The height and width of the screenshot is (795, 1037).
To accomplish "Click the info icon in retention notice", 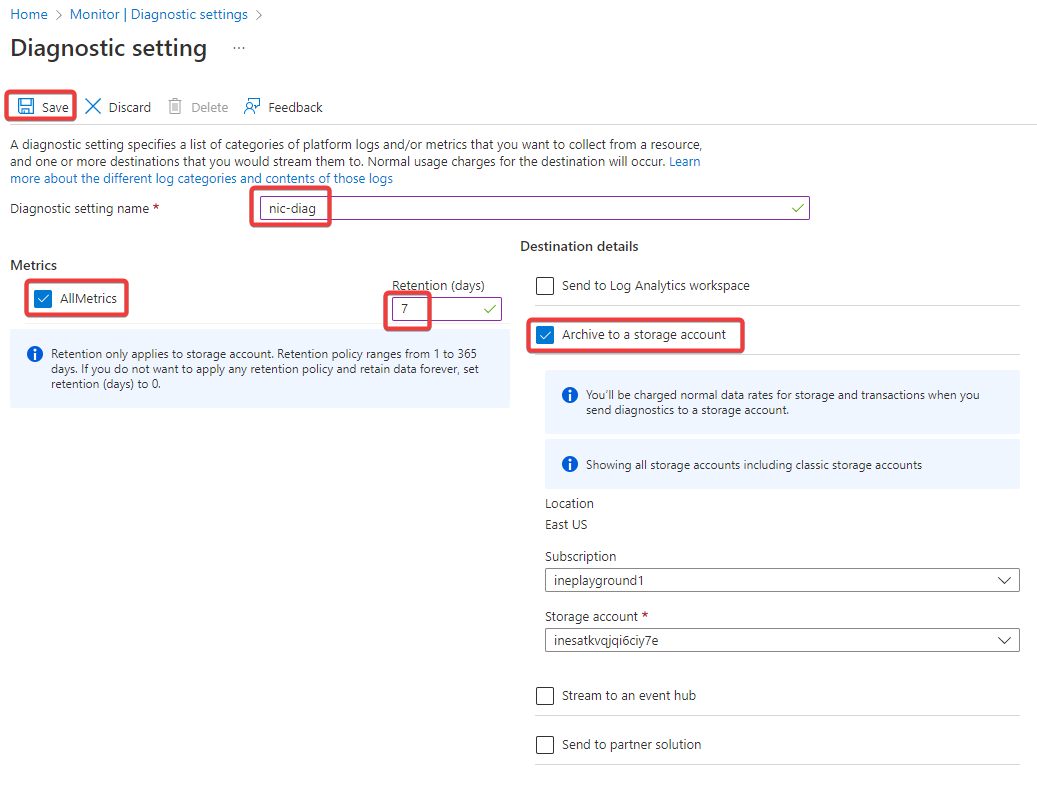I will coord(35,354).
